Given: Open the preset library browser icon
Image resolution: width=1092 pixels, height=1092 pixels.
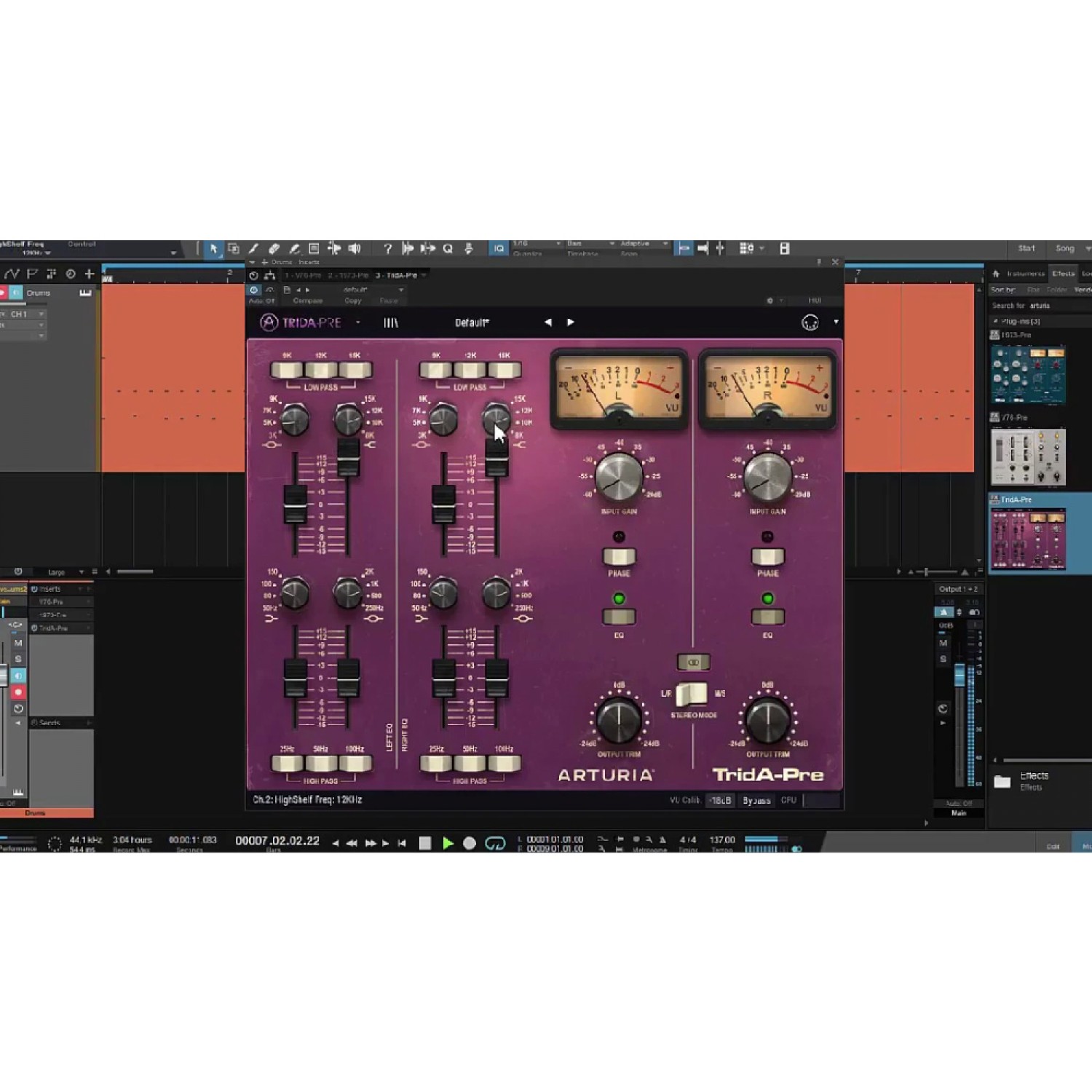Looking at the screenshot, I should tap(391, 323).
